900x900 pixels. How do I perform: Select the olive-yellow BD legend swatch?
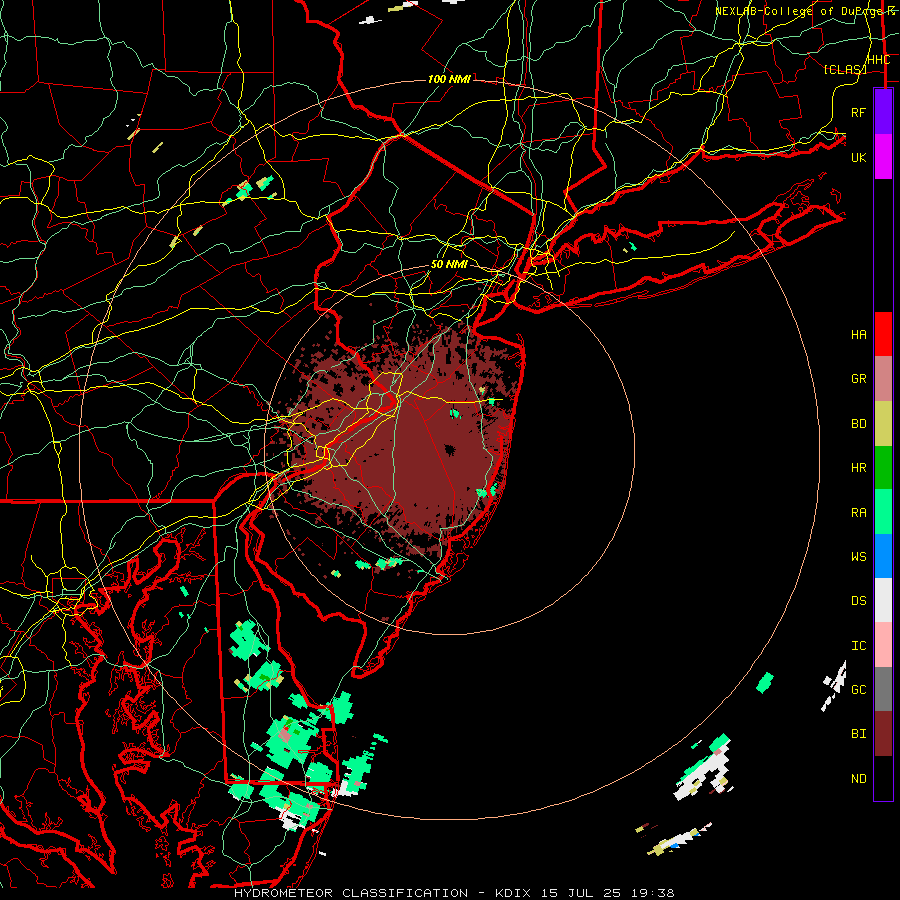[x=883, y=424]
